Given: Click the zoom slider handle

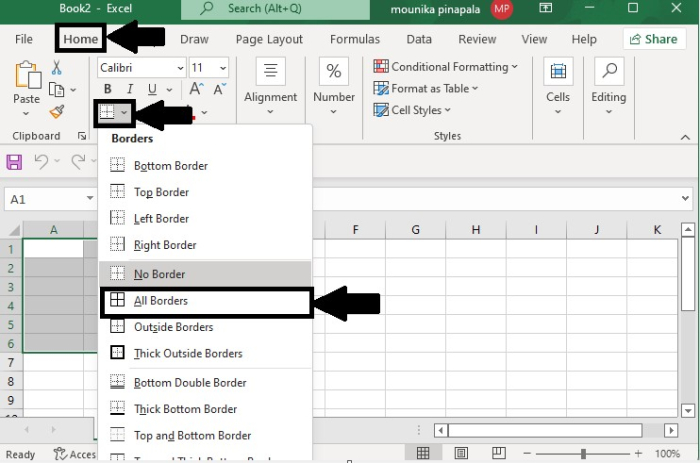Looking at the screenshot, I should click(x=583, y=454).
